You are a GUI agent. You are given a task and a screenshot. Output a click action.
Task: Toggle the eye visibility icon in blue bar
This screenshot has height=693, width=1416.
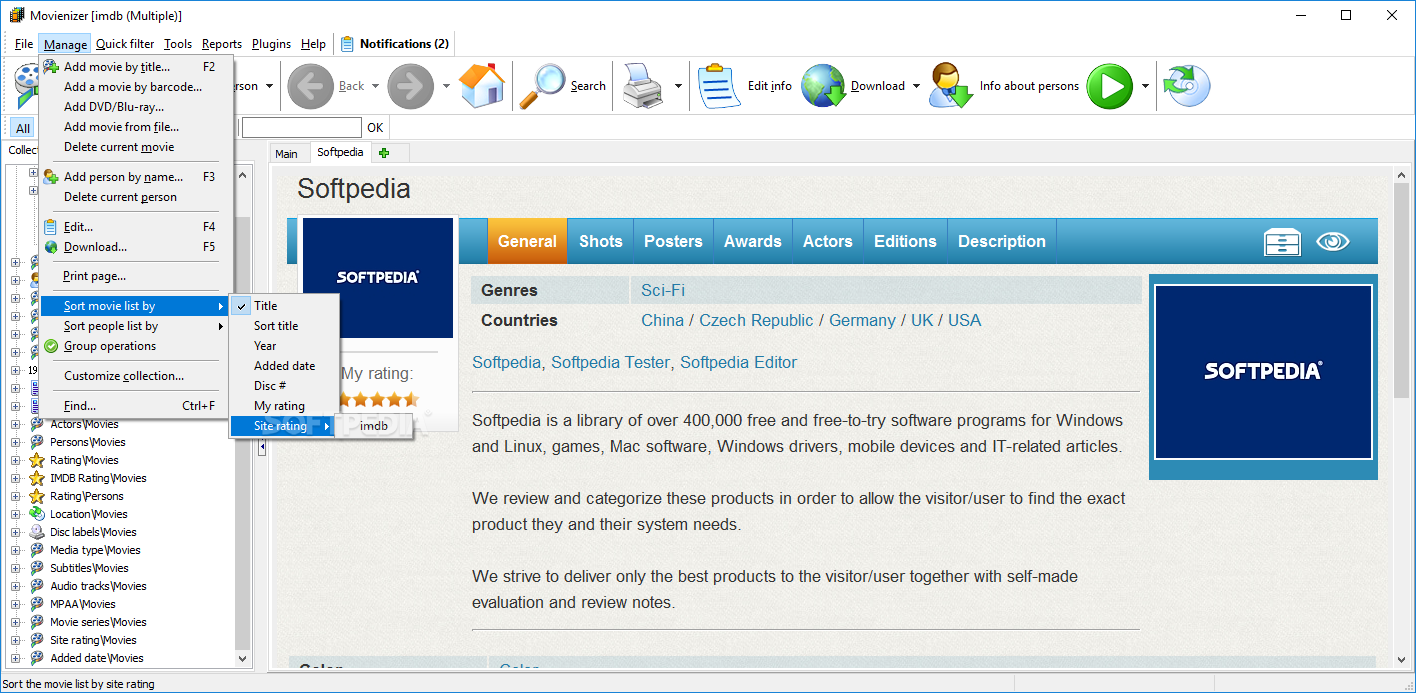(1333, 241)
